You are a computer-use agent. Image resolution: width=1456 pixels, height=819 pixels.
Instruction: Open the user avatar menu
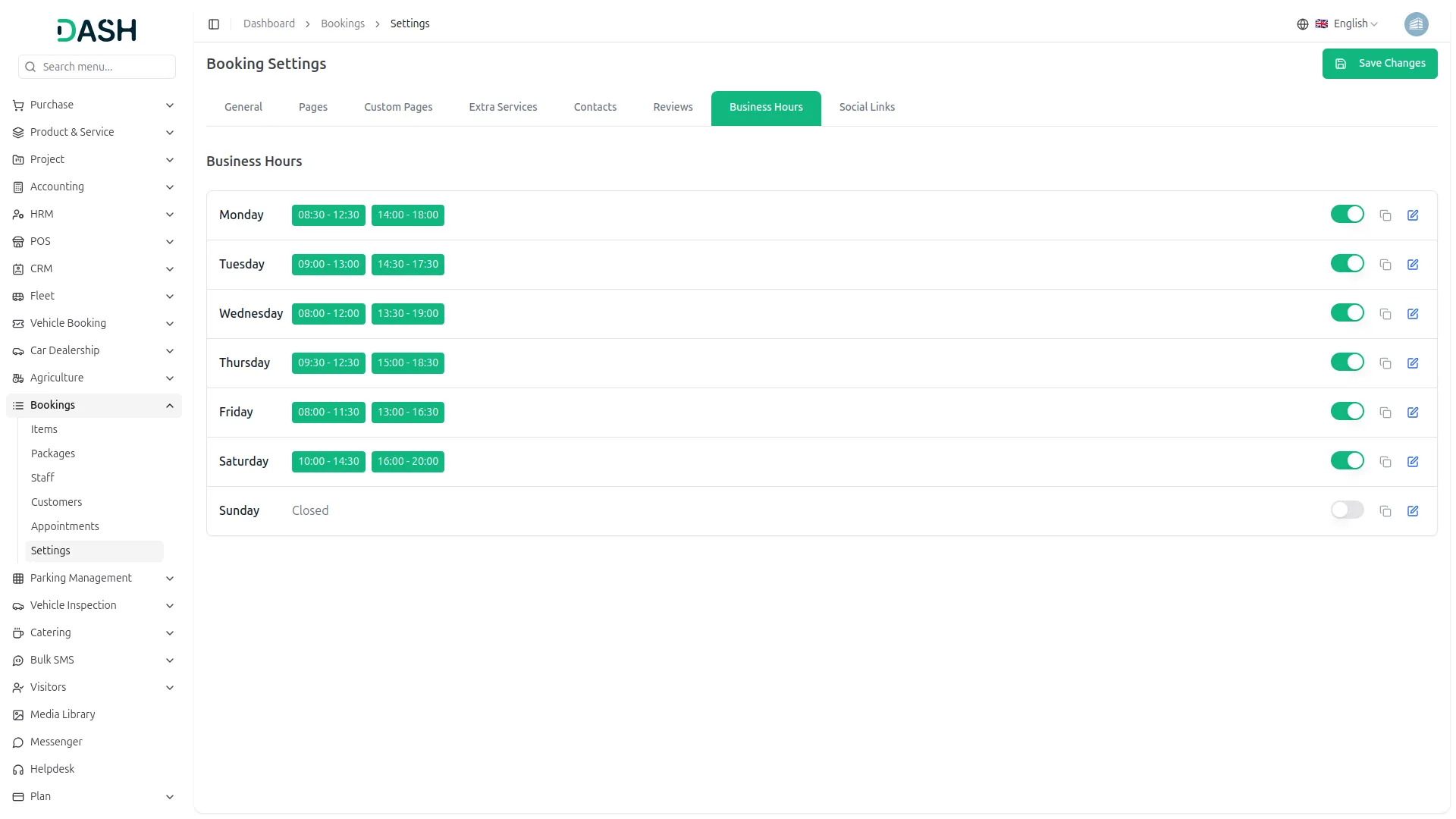coord(1416,24)
